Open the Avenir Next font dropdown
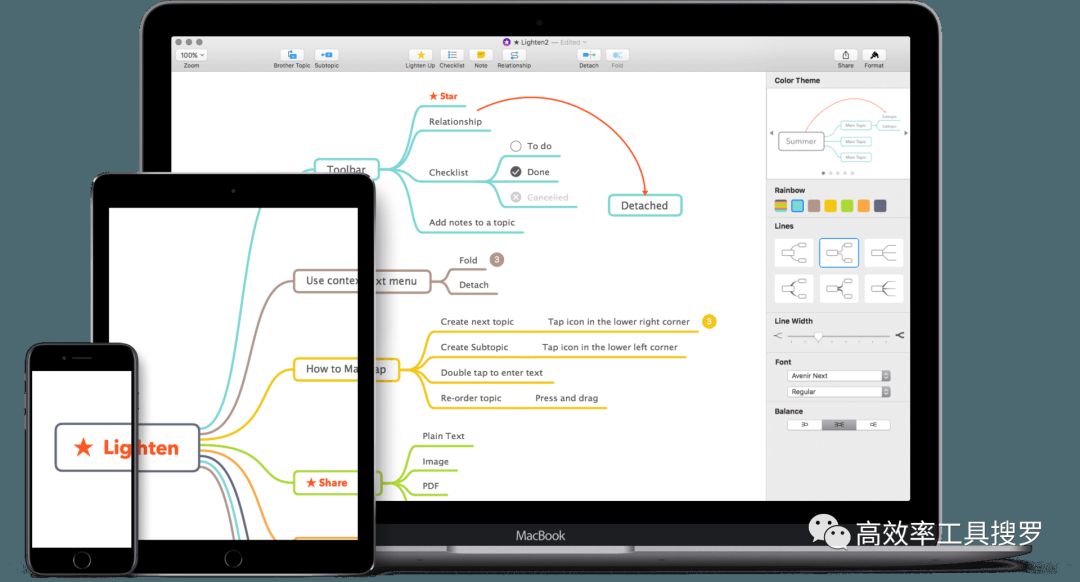The width and height of the screenshot is (1080, 582). tap(839, 376)
